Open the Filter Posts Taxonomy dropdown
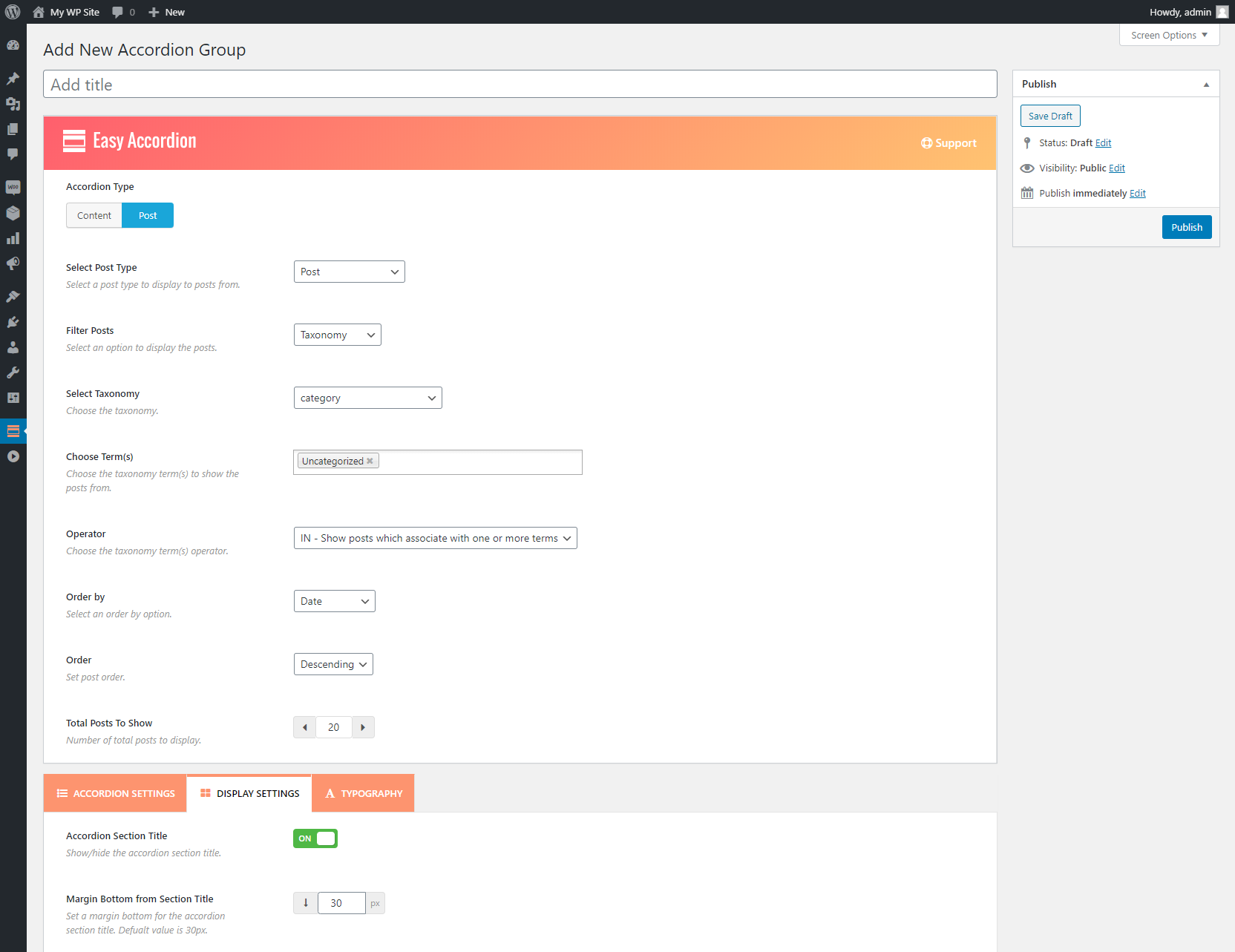This screenshot has height=952, width=1235. click(x=338, y=335)
